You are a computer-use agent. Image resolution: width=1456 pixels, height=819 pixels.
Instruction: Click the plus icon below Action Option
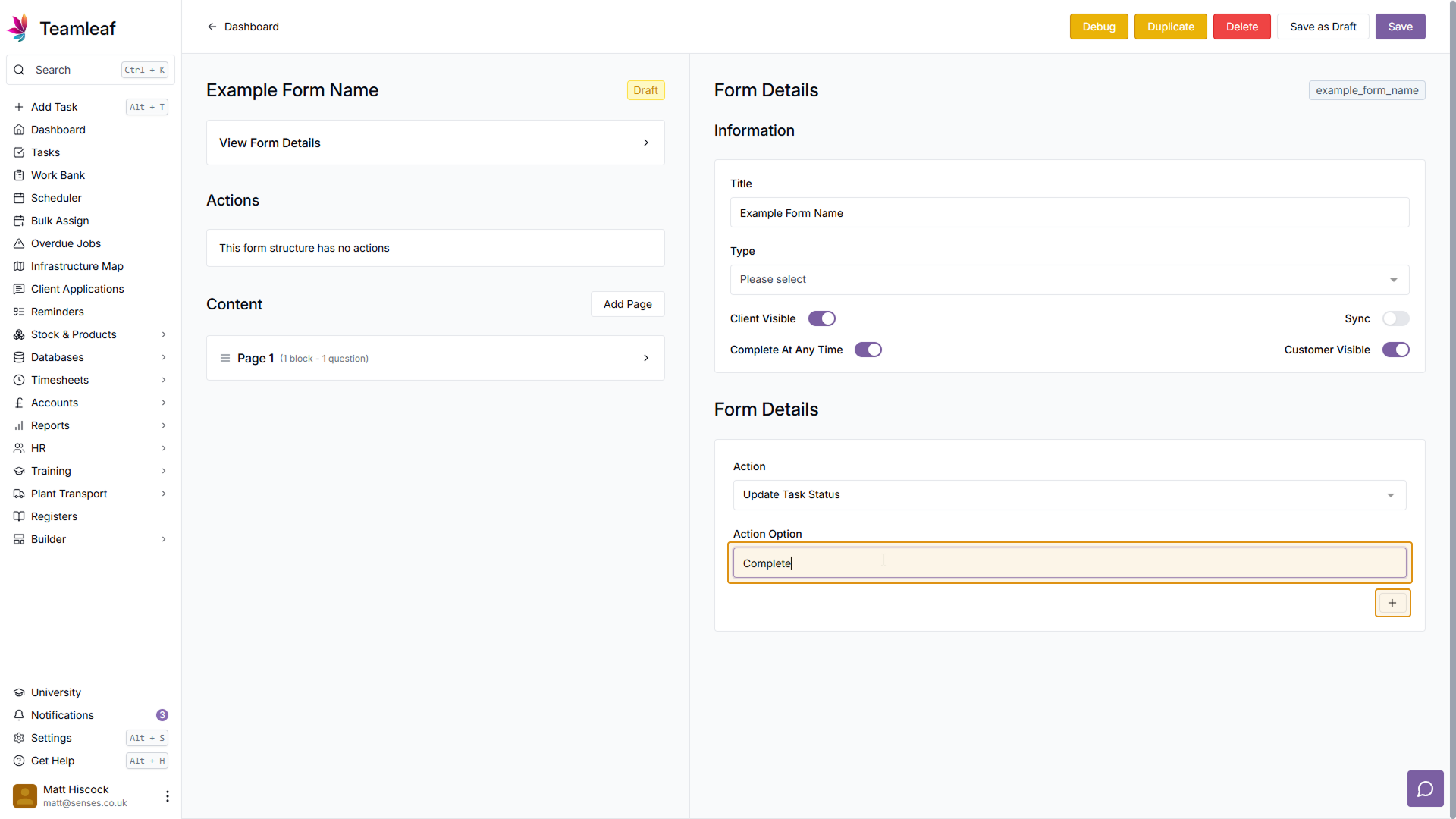(x=1392, y=603)
